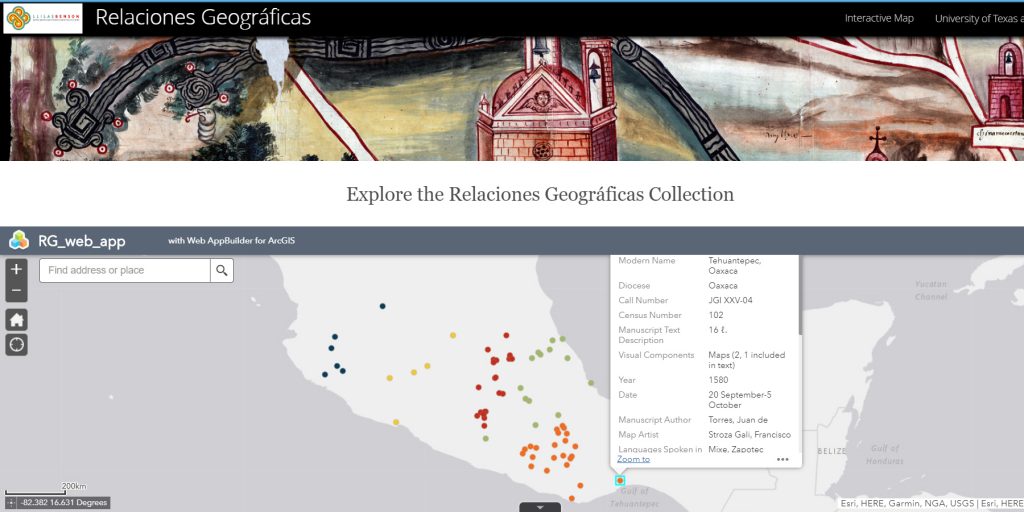Image resolution: width=1024 pixels, height=512 pixels.
Task: Return map to default home extent
Action: point(16,320)
